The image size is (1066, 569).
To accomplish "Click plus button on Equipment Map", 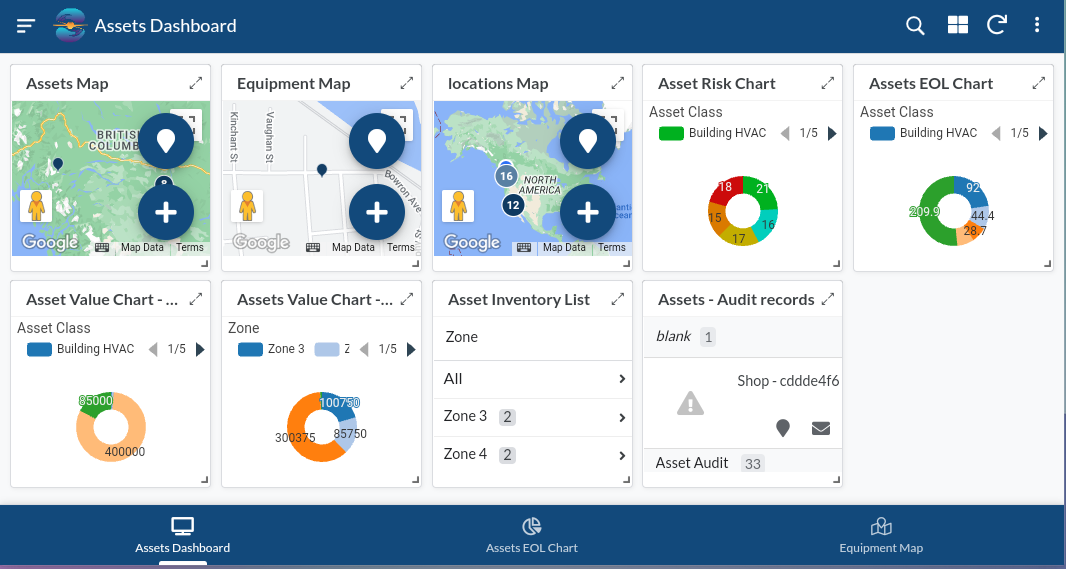I will pos(377,212).
